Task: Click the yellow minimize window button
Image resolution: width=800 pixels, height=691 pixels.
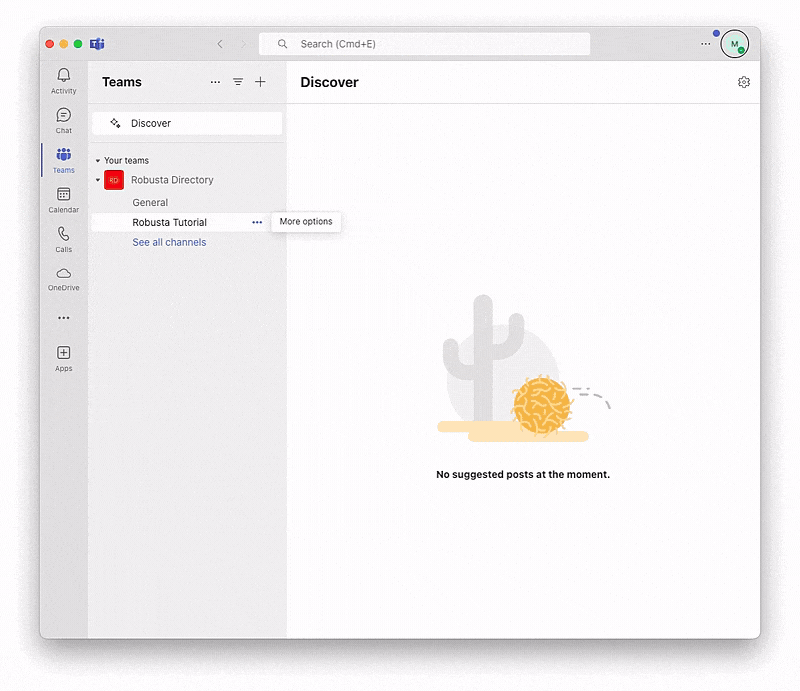Action: [64, 44]
